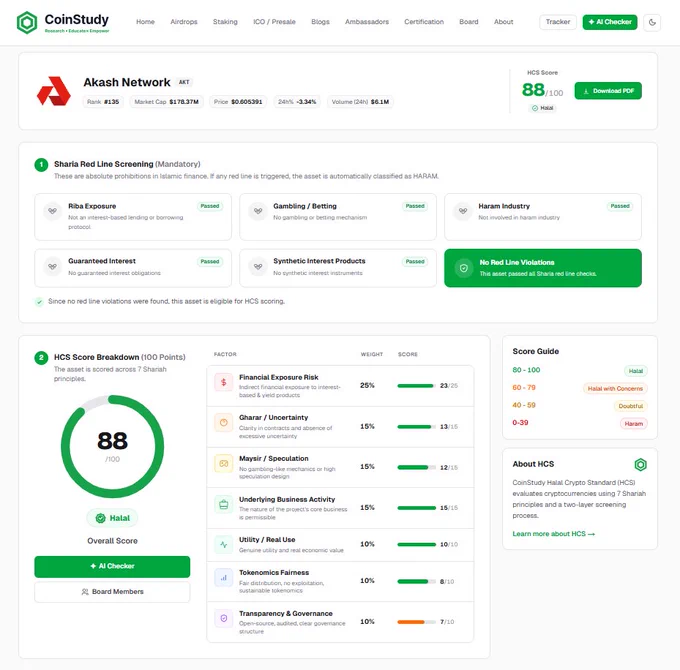Click orange Transparency & Governance score bar

[x=416, y=622]
